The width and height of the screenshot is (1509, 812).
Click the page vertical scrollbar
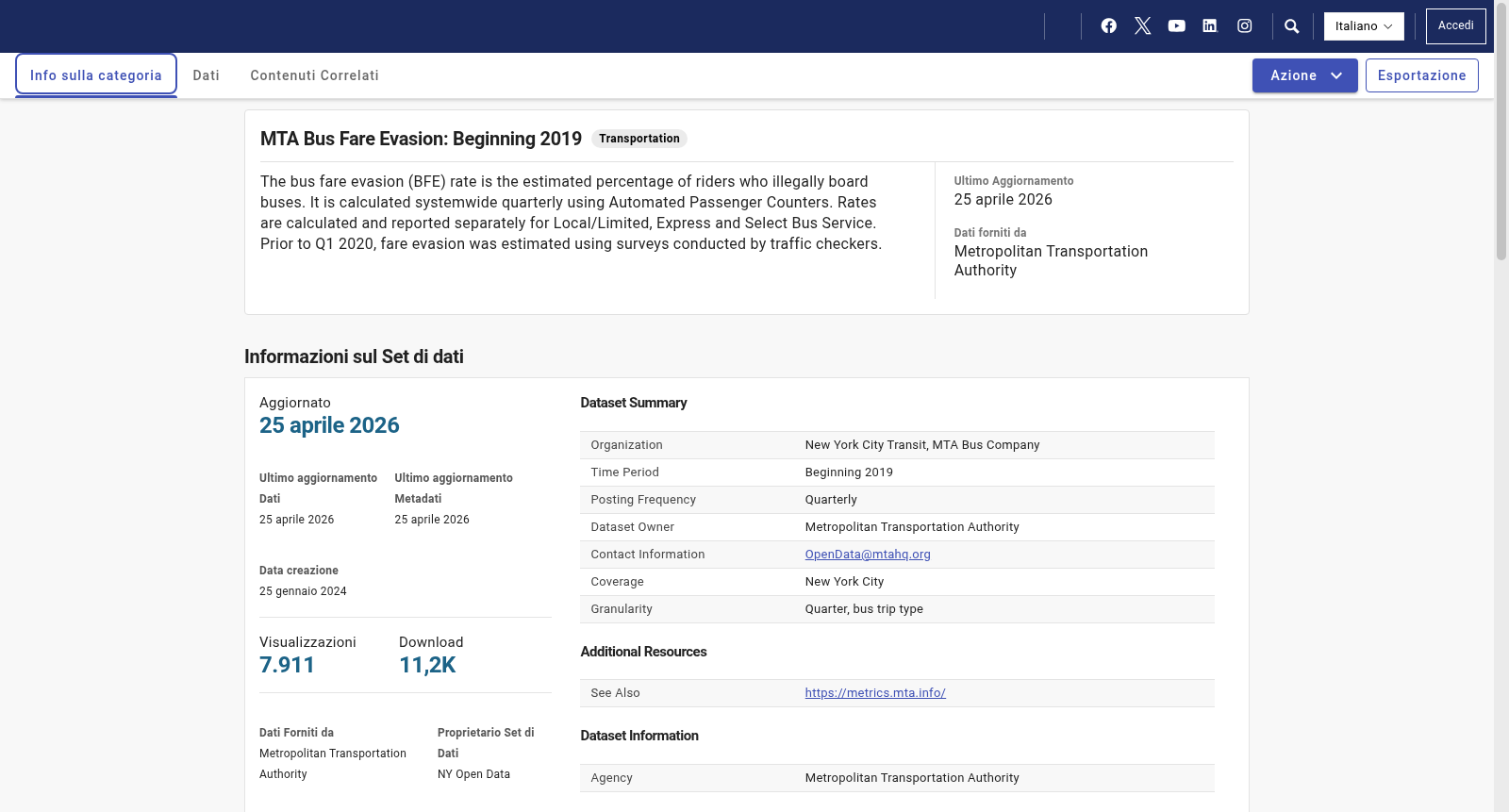click(x=1501, y=406)
